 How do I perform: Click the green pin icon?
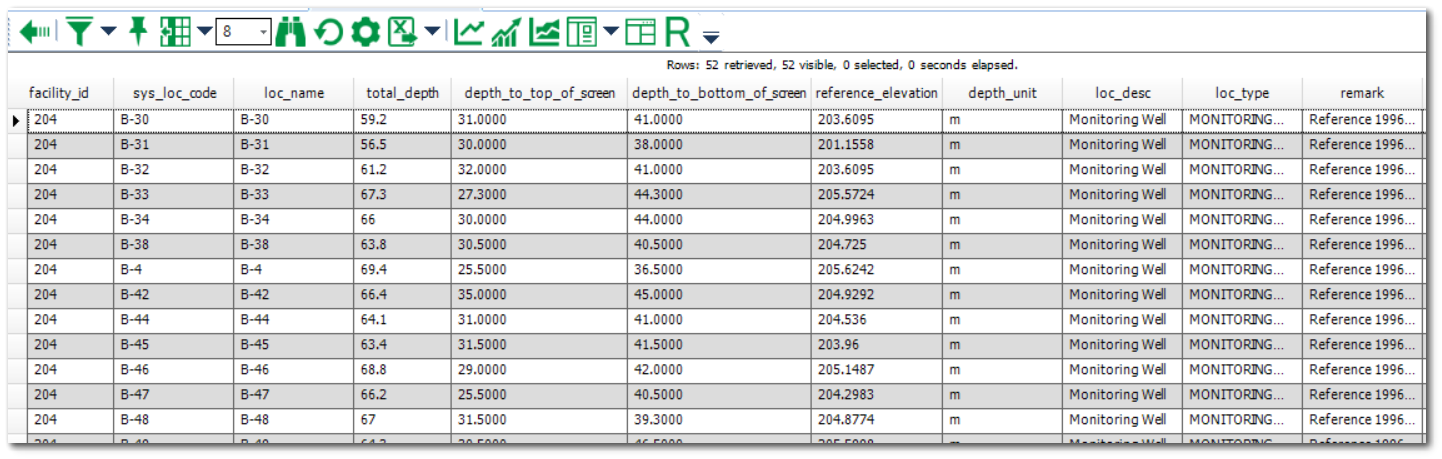(138, 32)
